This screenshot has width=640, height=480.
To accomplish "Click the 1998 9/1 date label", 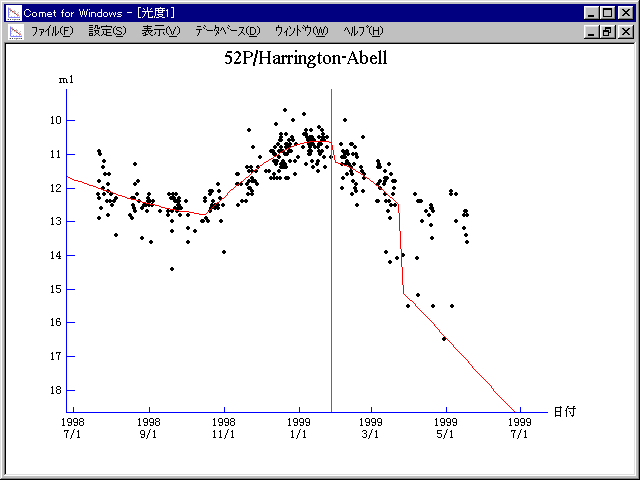I will click(x=149, y=427).
